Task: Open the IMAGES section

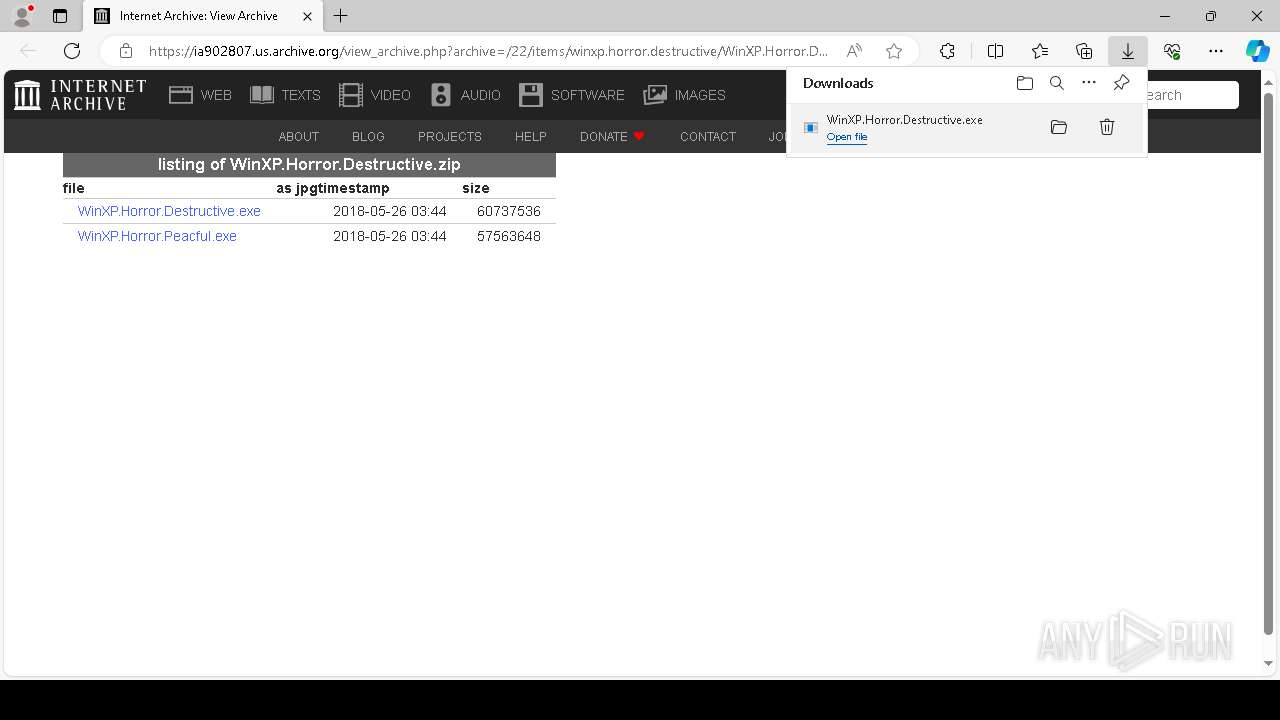Action: tap(685, 95)
